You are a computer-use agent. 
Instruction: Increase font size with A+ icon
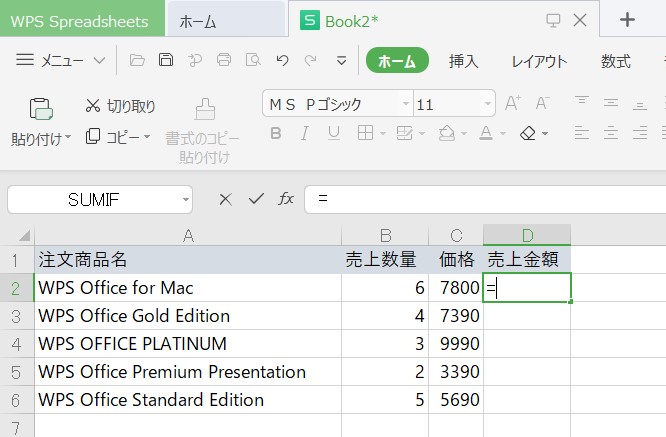(x=513, y=103)
